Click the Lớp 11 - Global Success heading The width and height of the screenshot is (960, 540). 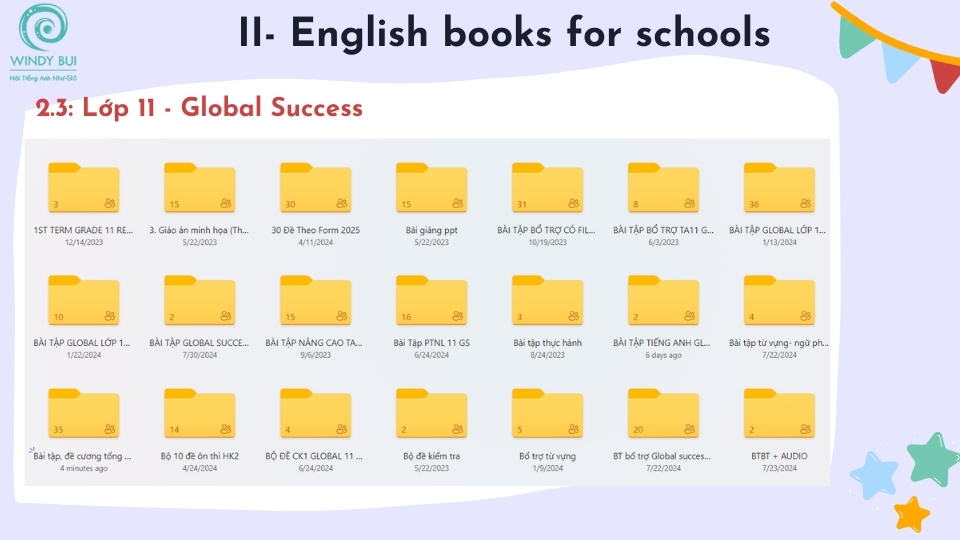199,108
